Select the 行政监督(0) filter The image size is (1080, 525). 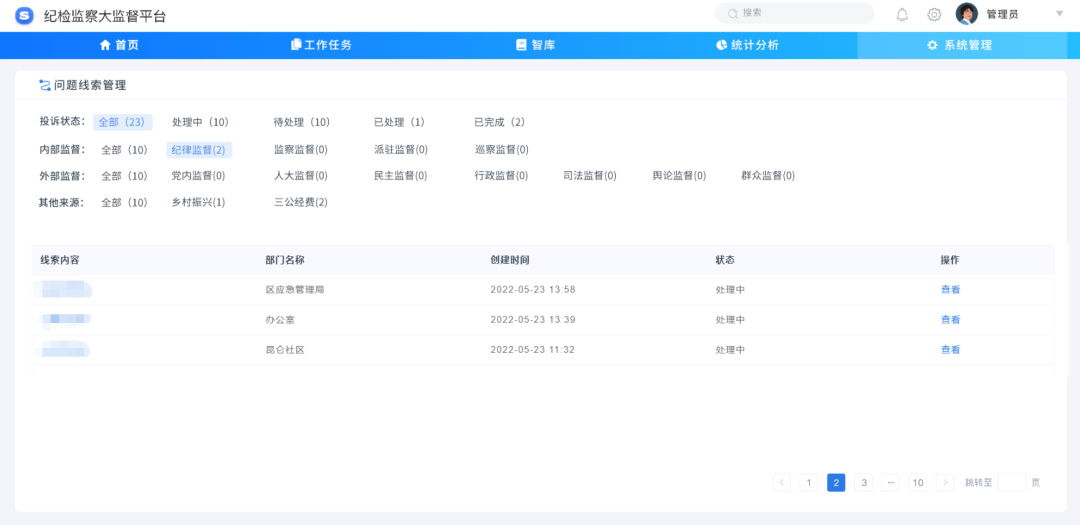tap(501, 176)
